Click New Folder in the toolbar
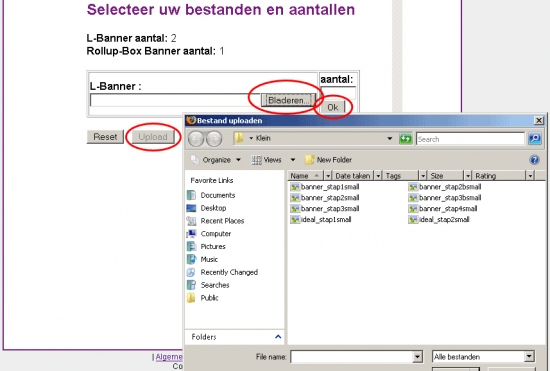The height and width of the screenshot is (371, 550). [328, 160]
